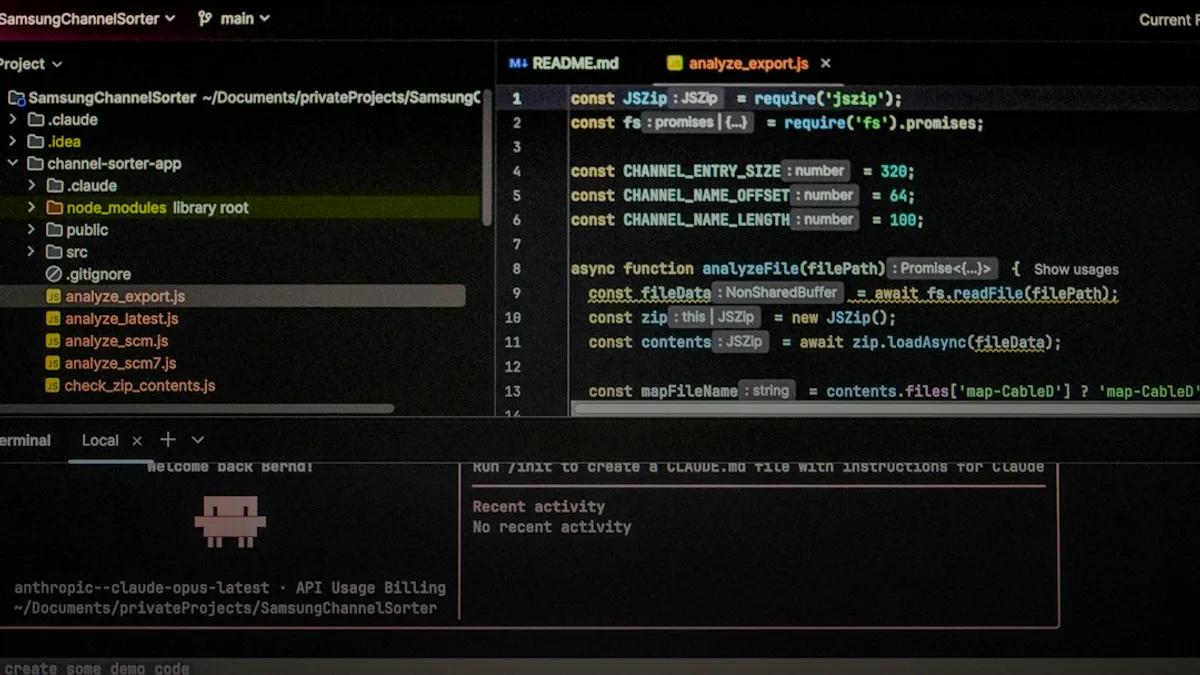Click the public folder icon
The image size is (1200, 675).
tap(54, 230)
